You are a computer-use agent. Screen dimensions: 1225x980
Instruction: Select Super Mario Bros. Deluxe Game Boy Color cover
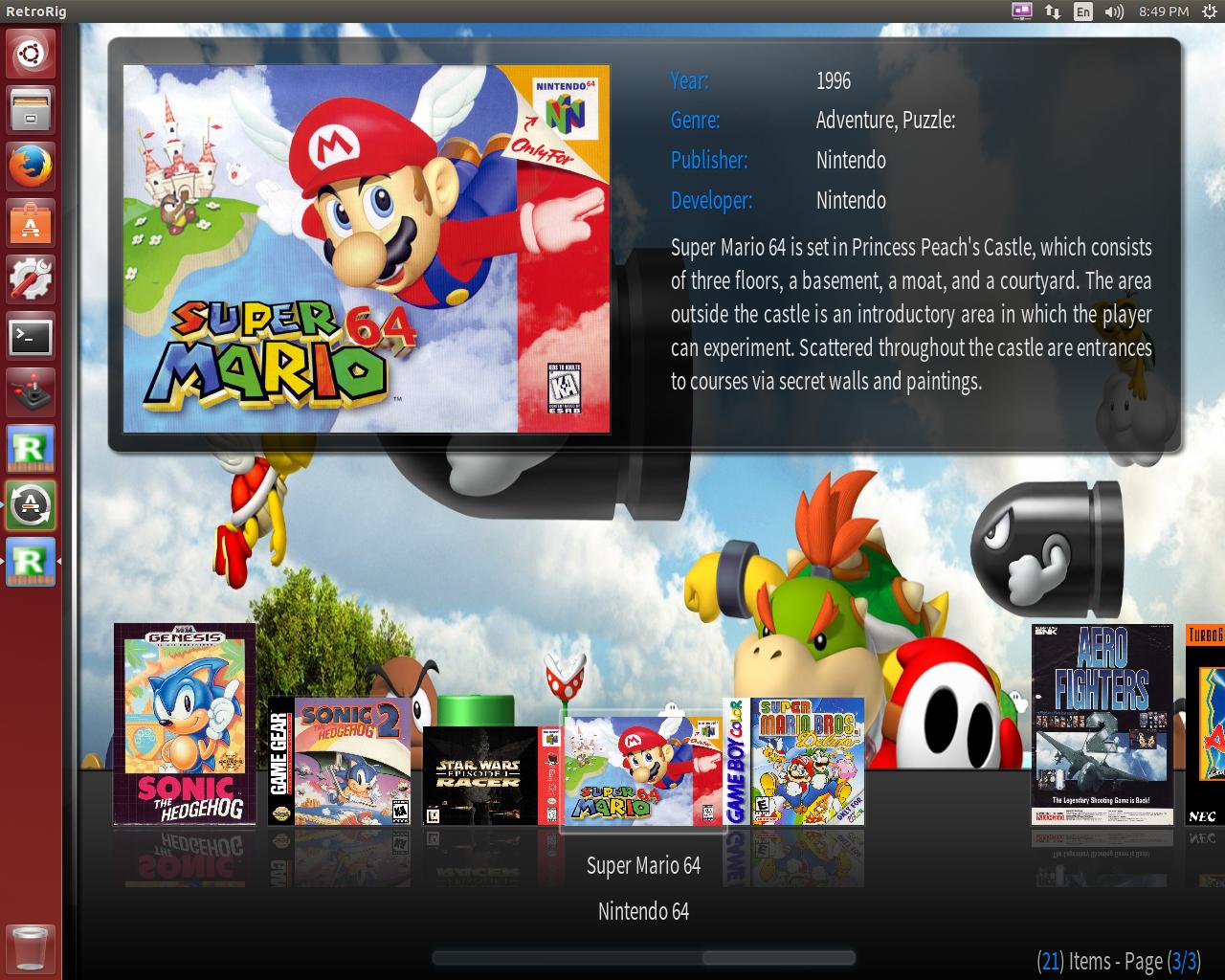click(x=794, y=761)
